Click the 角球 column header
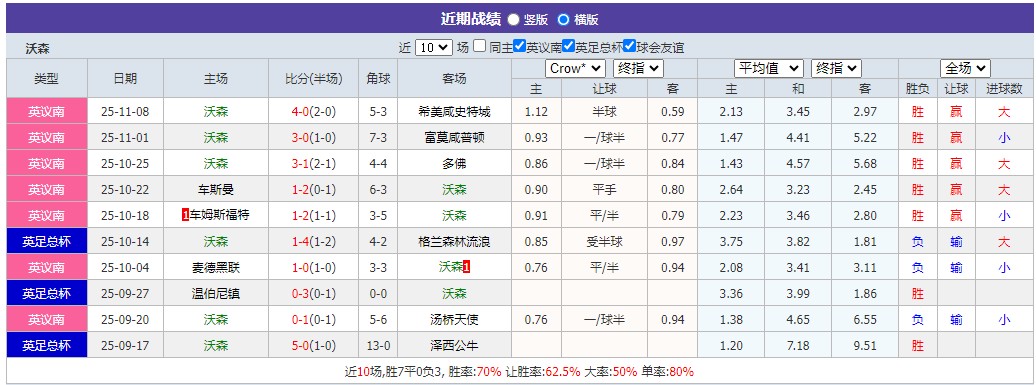This screenshot has width=1036, height=385. point(378,79)
